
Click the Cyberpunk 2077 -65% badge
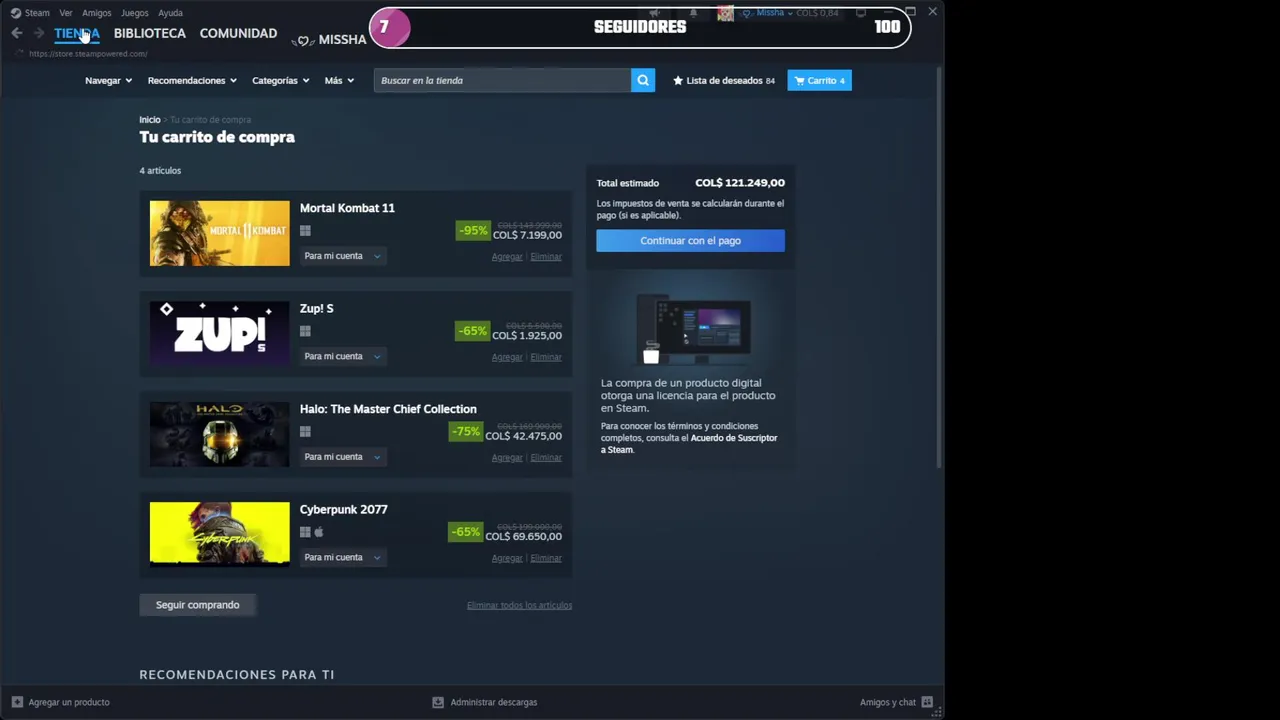pos(466,532)
